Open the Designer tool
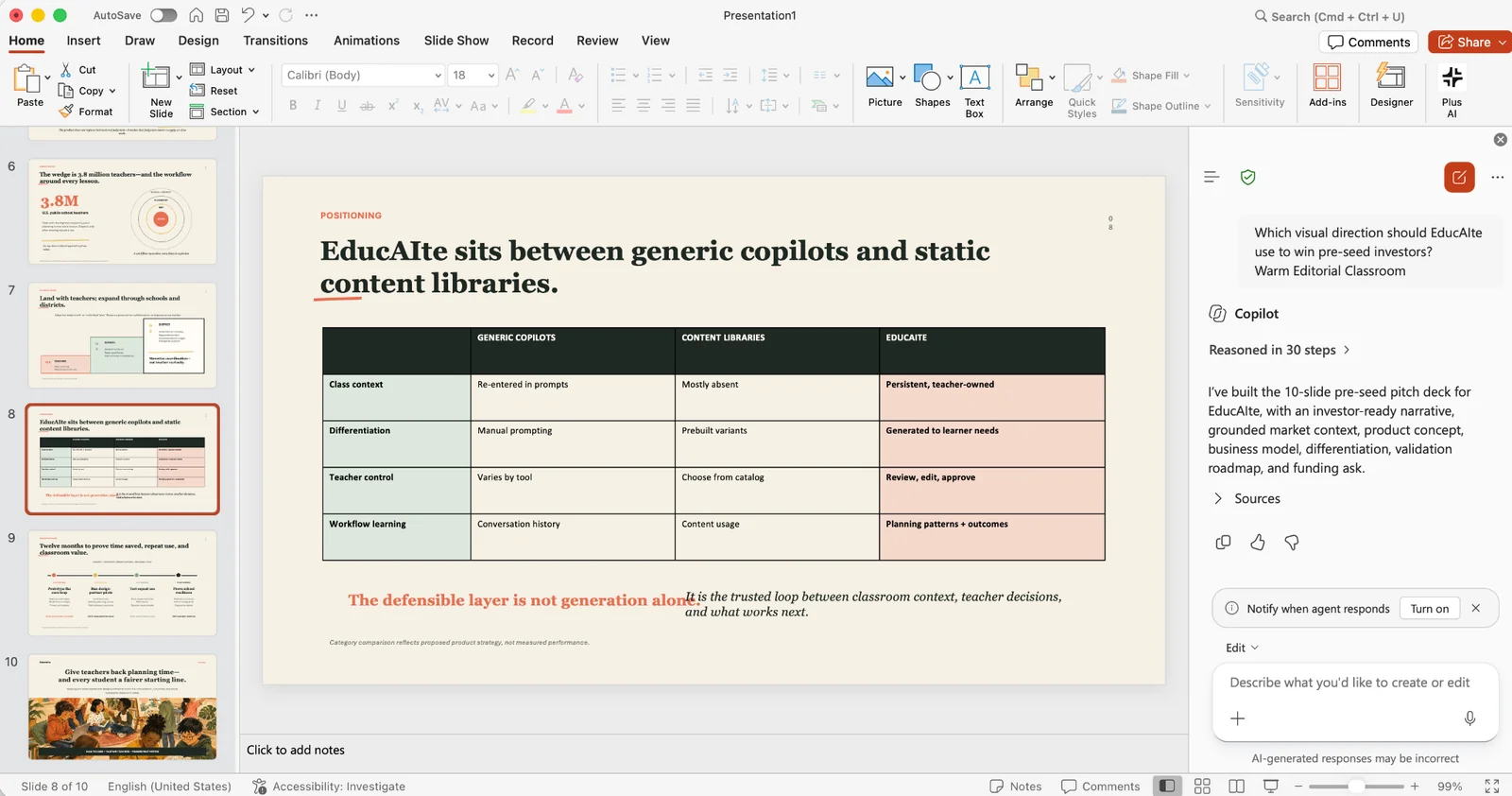Viewport: 1512px width, 796px height. click(1391, 85)
